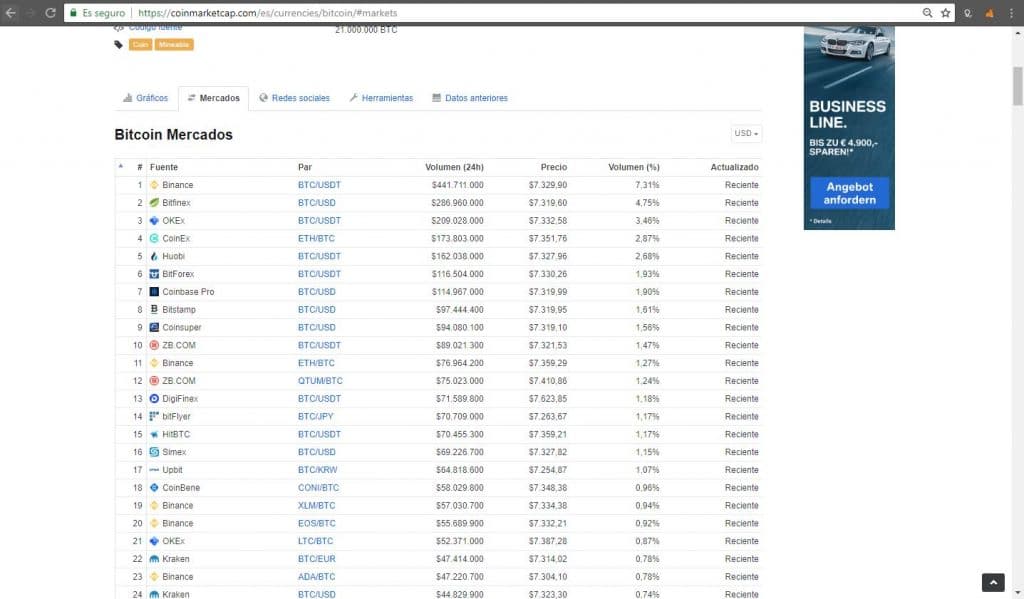
Task: Sort by Fuente column header
Action: [164, 167]
